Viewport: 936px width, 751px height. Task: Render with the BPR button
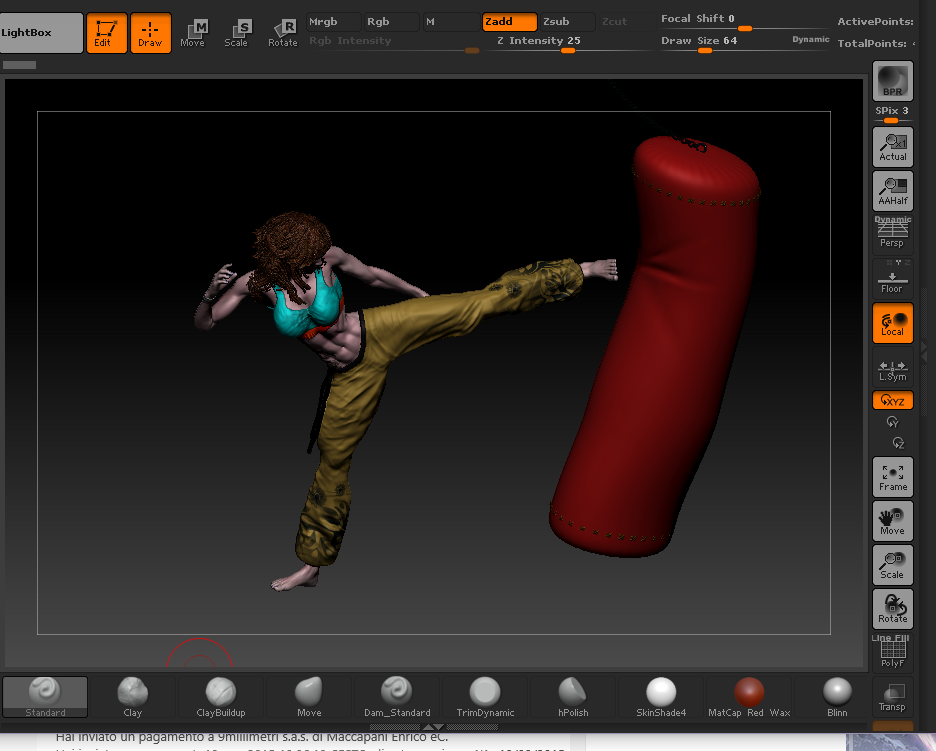[892, 81]
